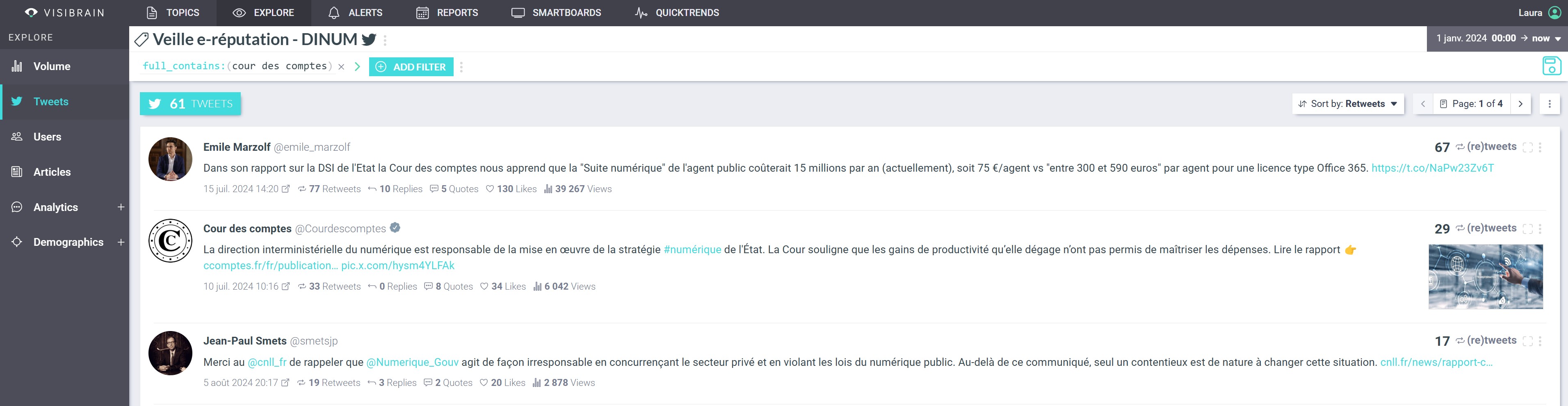Open the Sort by Retweets dropdown
This screenshot has width=1568, height=406.
[1347, 104]
